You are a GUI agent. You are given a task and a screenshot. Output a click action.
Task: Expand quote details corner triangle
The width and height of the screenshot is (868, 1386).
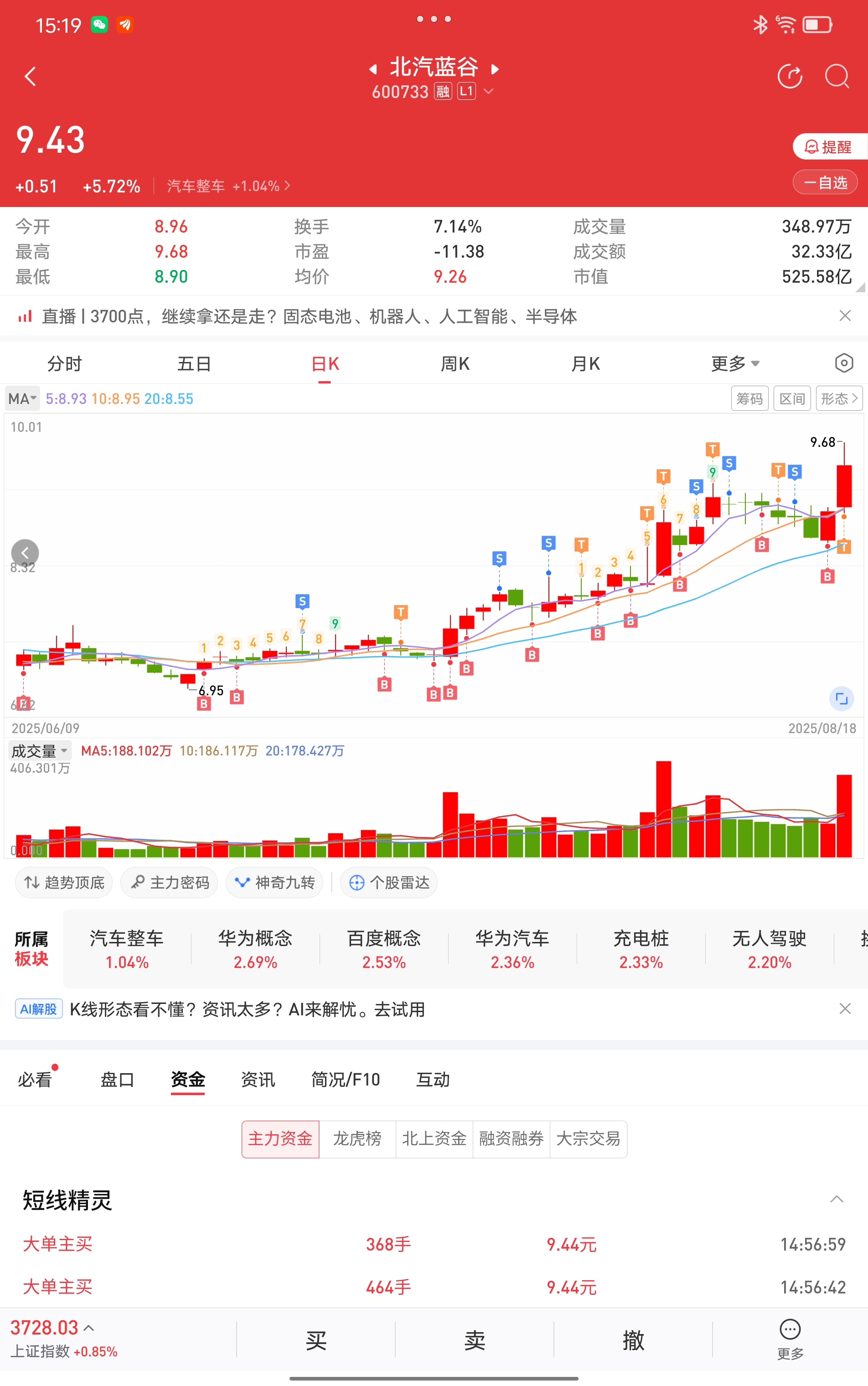pos(861,288)
